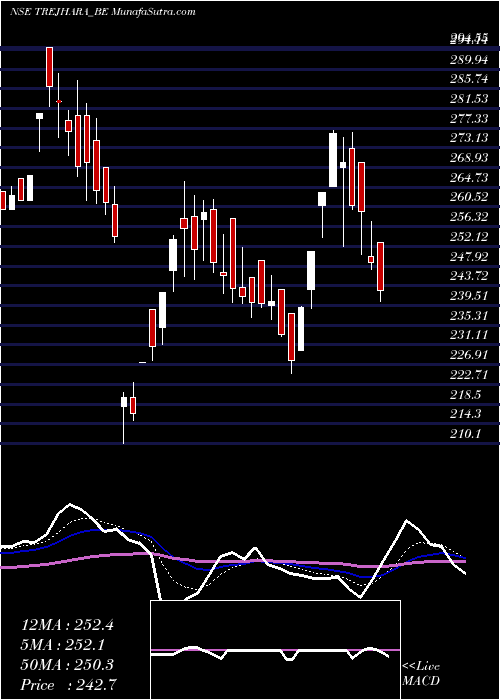Click the last red candlestick on the right

coord(380,267)
